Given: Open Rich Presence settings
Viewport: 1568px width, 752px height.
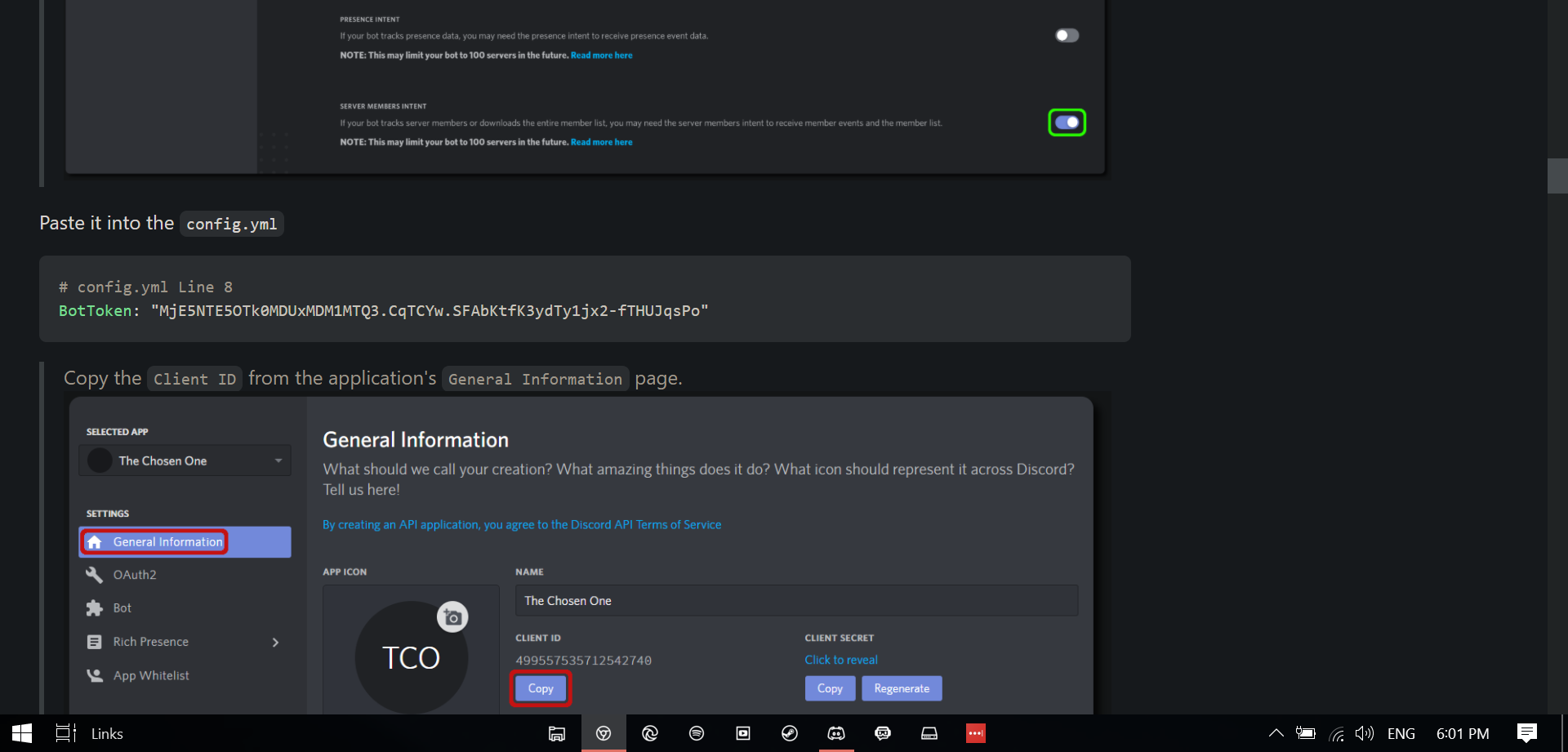Looking at the screenshot, I should point(150,642).
